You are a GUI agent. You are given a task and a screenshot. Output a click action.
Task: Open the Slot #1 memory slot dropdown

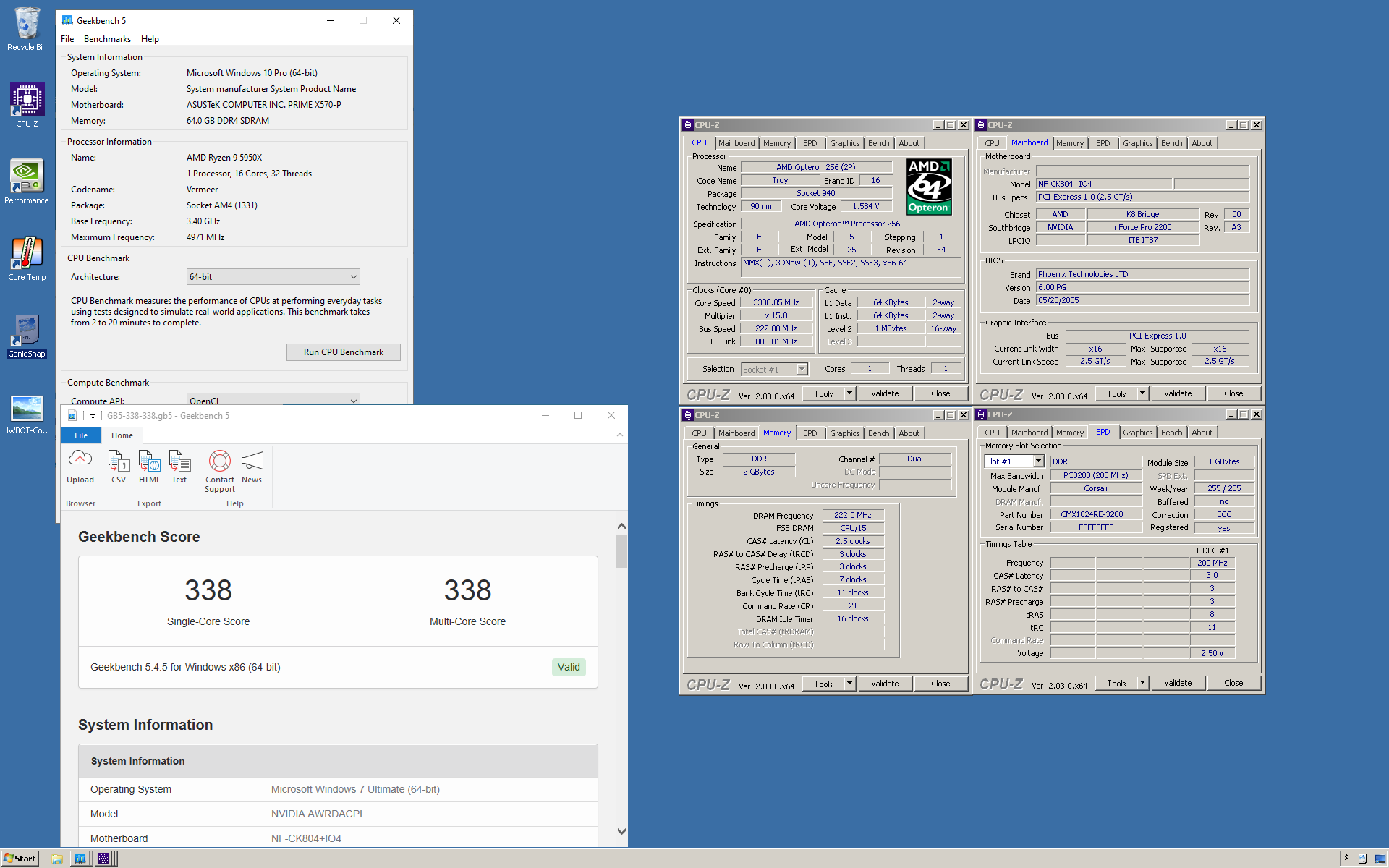click(x=1014, y=461)
